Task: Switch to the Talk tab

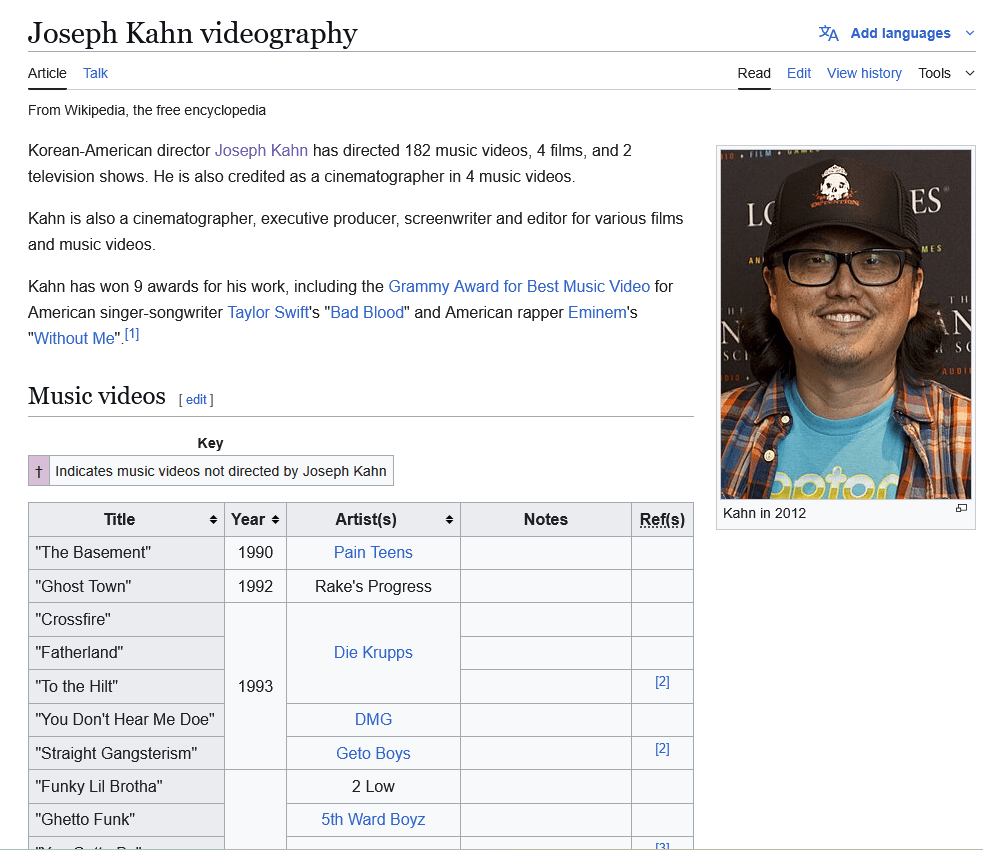Action: pos(95,73)
